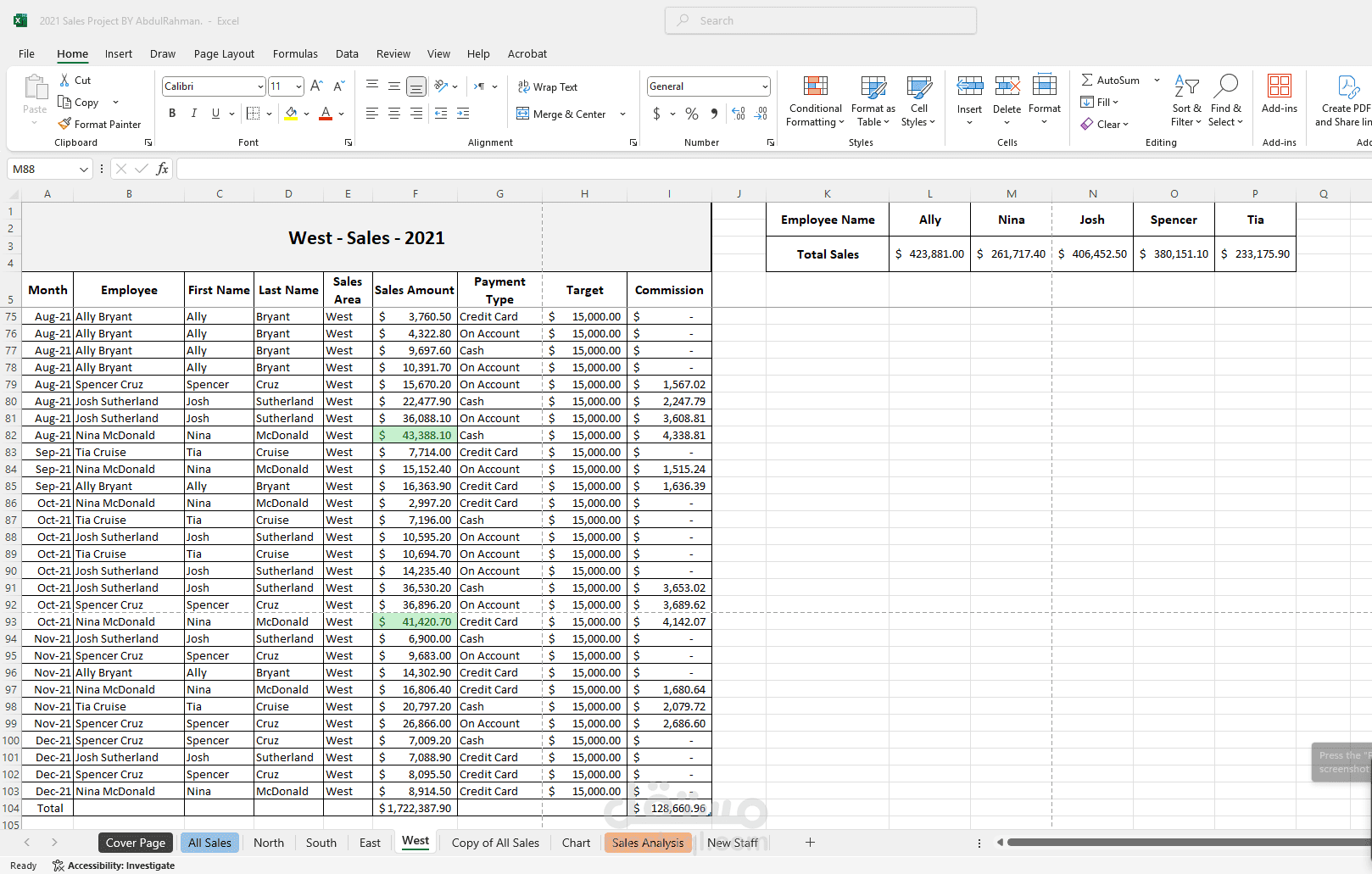This screenshot has height=874, width=1372.
Task: Open the Calibri font name dropdown
Action: pyautogui.click(x=259, y=86)
